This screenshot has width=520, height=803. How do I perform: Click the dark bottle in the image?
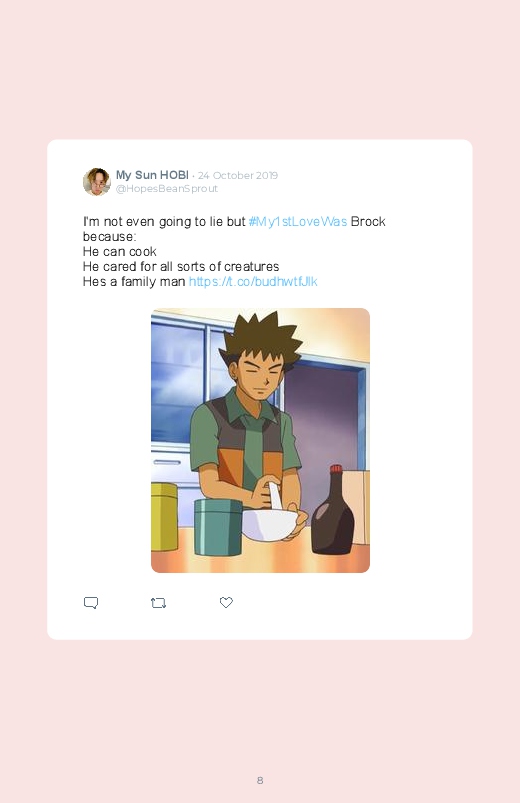click(x=333, y=511)
